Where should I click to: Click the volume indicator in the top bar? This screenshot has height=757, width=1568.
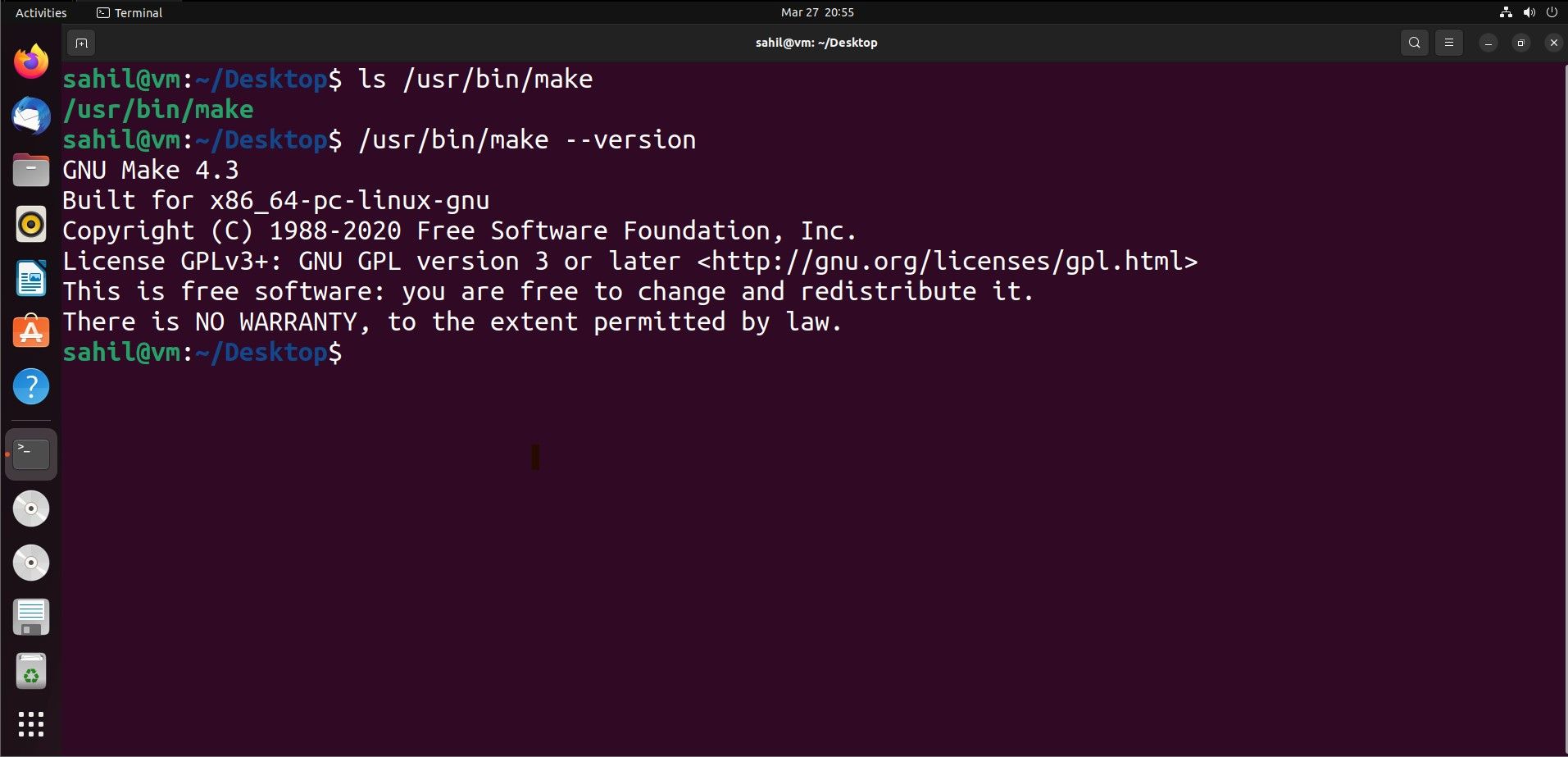[x=1529, y=12]
